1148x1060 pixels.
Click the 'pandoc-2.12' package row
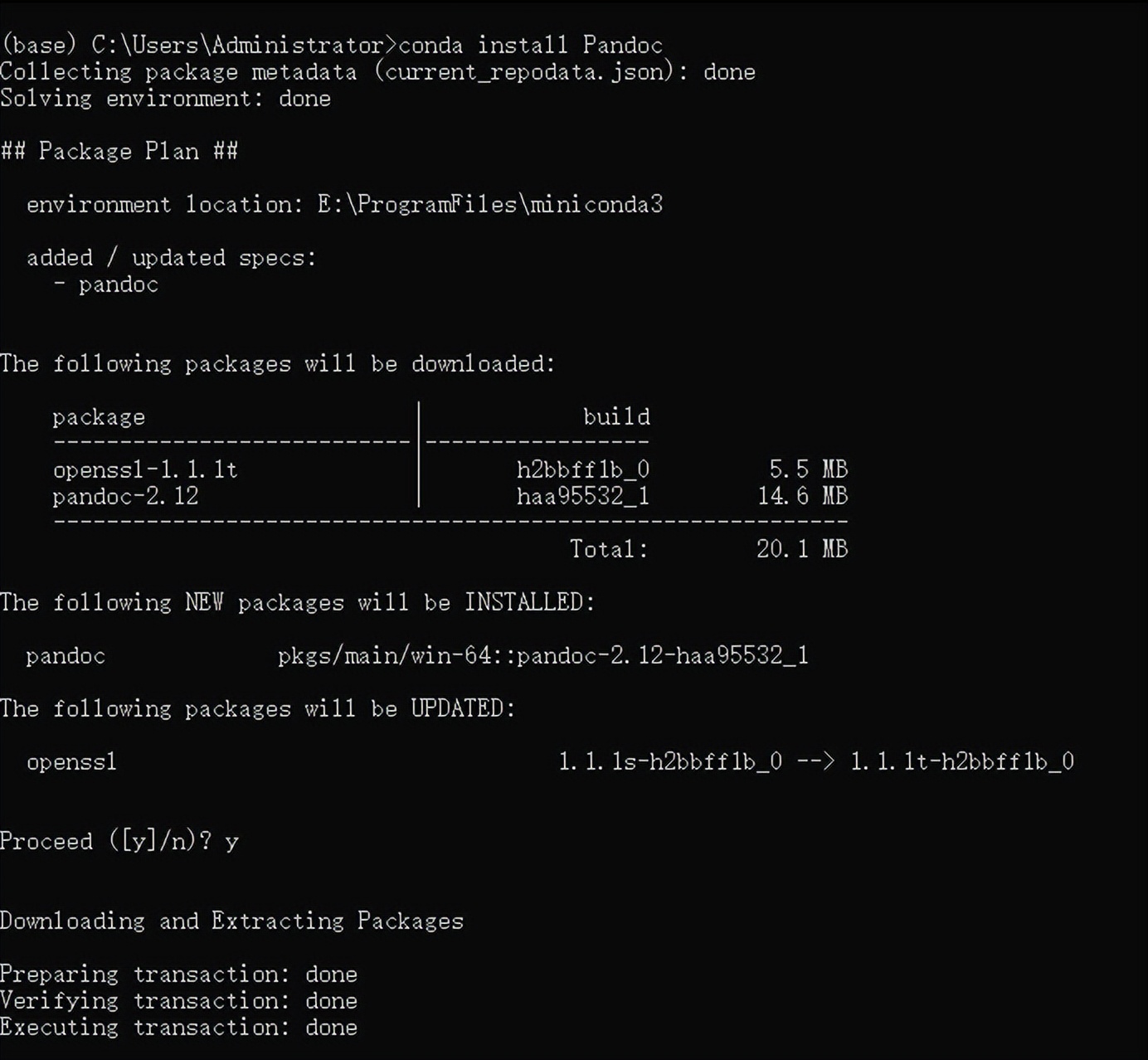125,497
